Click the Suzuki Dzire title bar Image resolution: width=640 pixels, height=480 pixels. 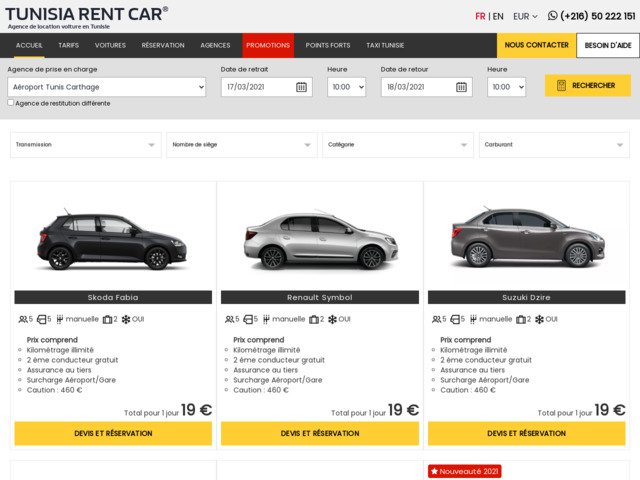[x=527, y=297]
